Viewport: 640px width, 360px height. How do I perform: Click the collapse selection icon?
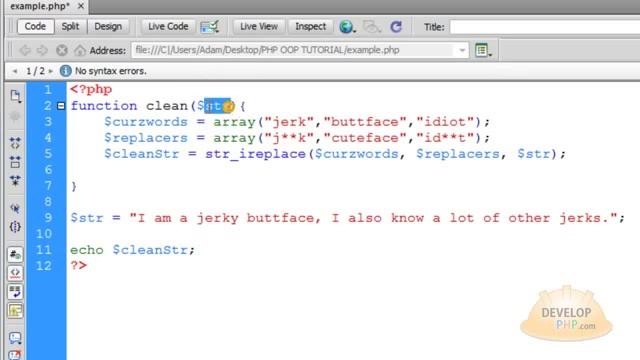click(15, 162)
